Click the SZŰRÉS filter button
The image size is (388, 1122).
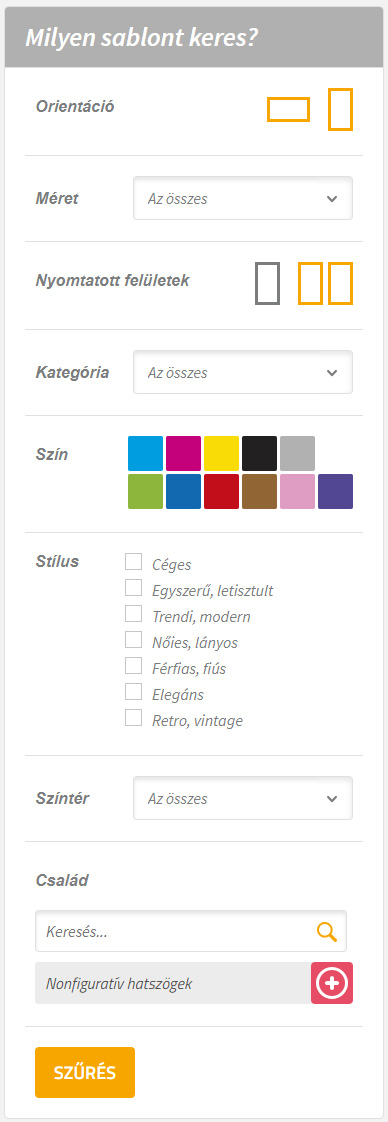click(84, 1072)
